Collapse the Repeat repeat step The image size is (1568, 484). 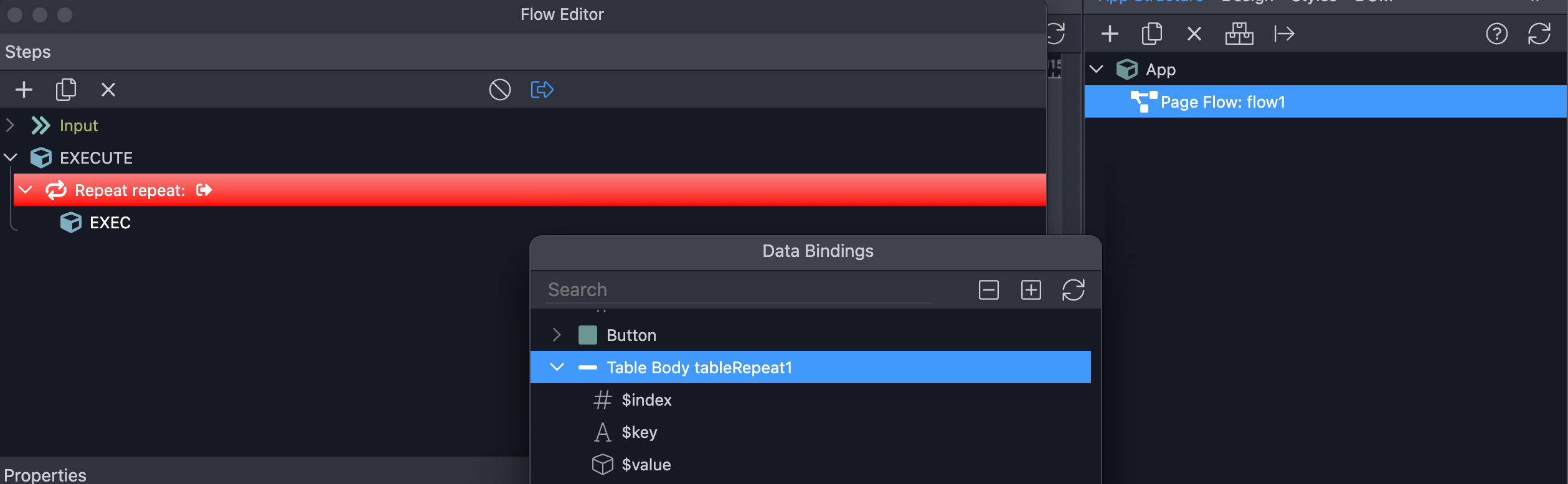point(24,190)
